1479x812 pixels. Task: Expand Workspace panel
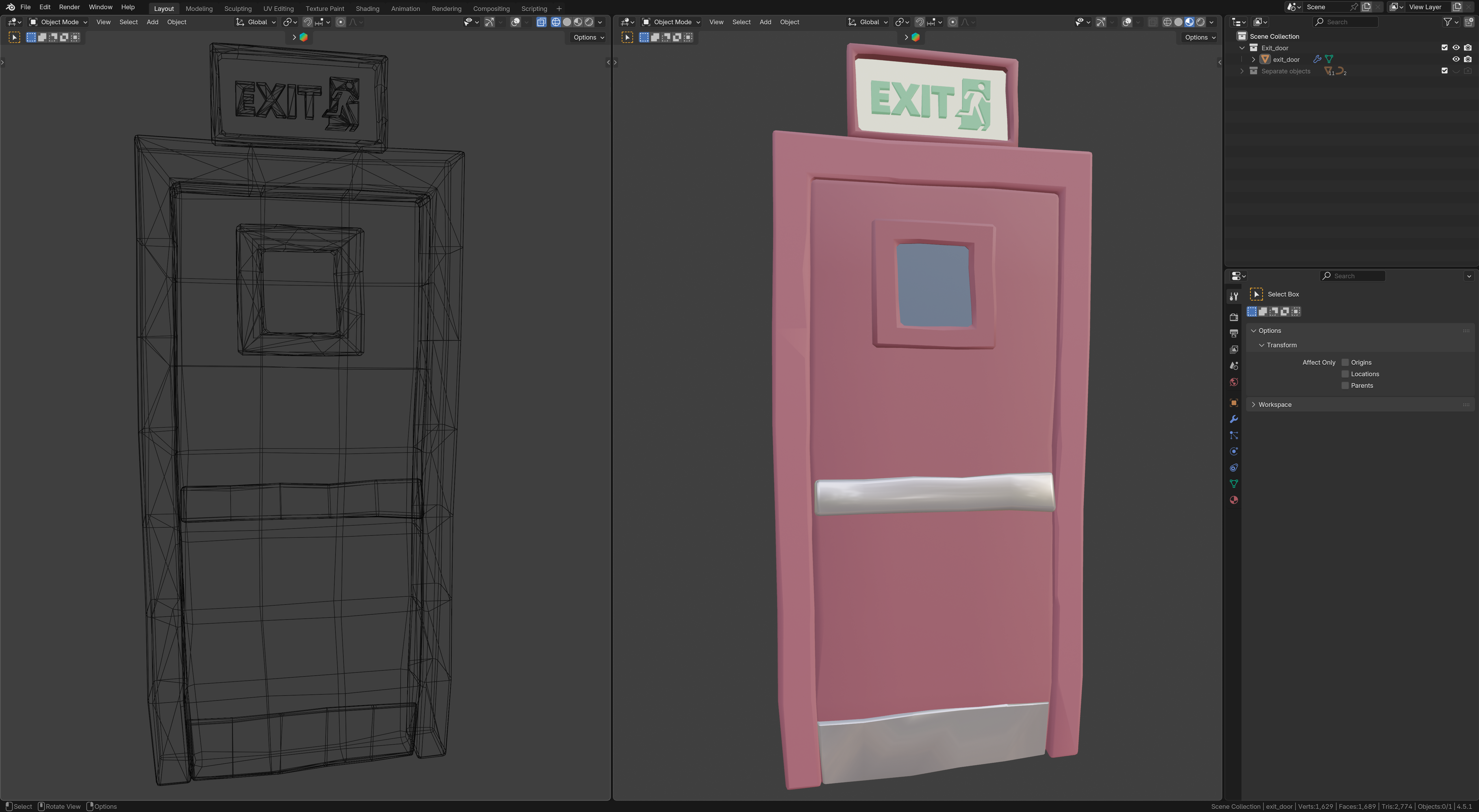pos(1253,405)
